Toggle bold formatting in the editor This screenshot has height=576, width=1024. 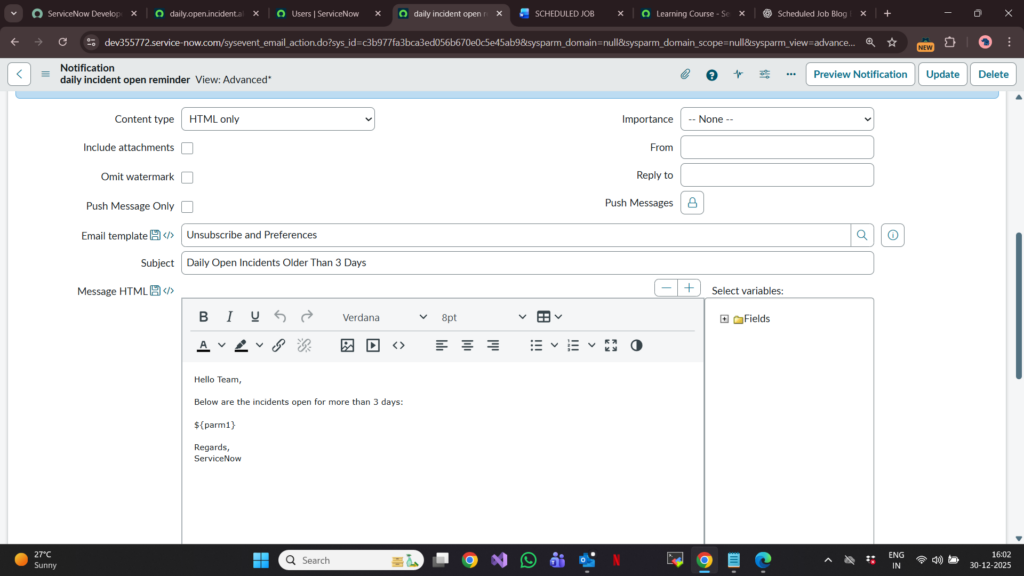204,317
